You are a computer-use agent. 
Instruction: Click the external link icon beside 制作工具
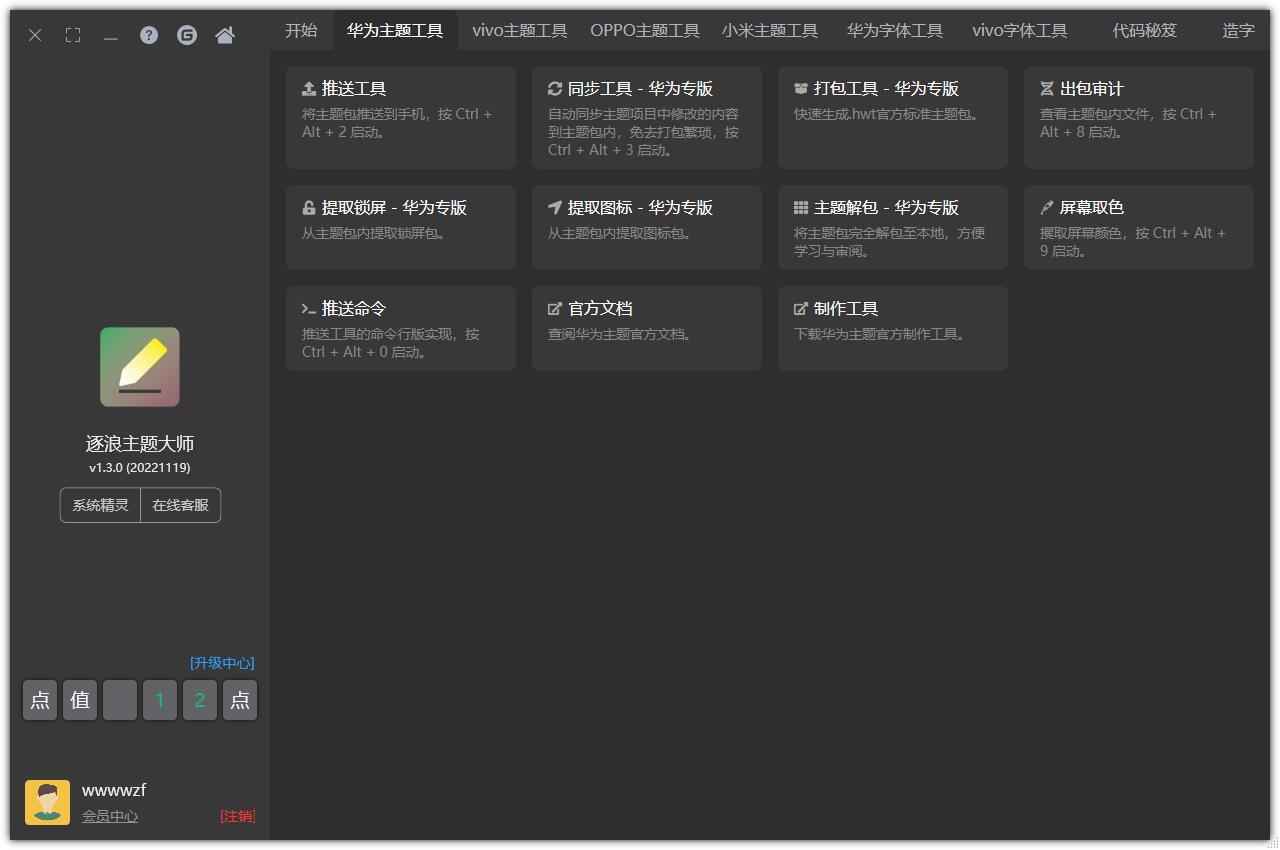(x=801, y=309)
